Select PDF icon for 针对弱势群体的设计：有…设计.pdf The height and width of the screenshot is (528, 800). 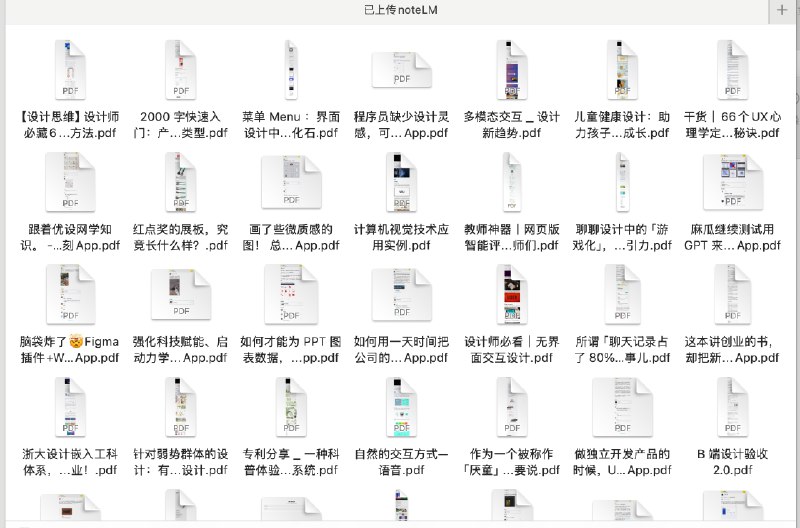pyautogui.click(x=181, y=407)
